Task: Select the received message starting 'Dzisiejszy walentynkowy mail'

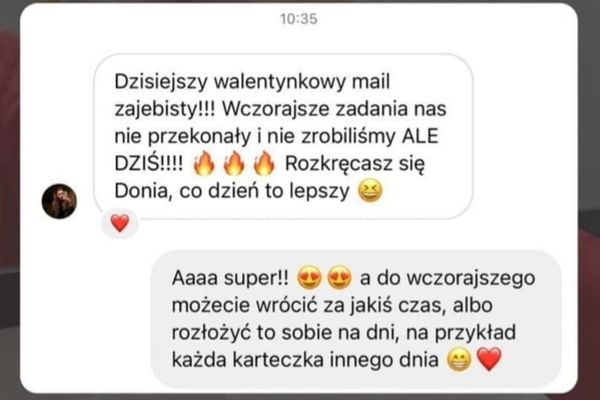Action: point(283,137)
